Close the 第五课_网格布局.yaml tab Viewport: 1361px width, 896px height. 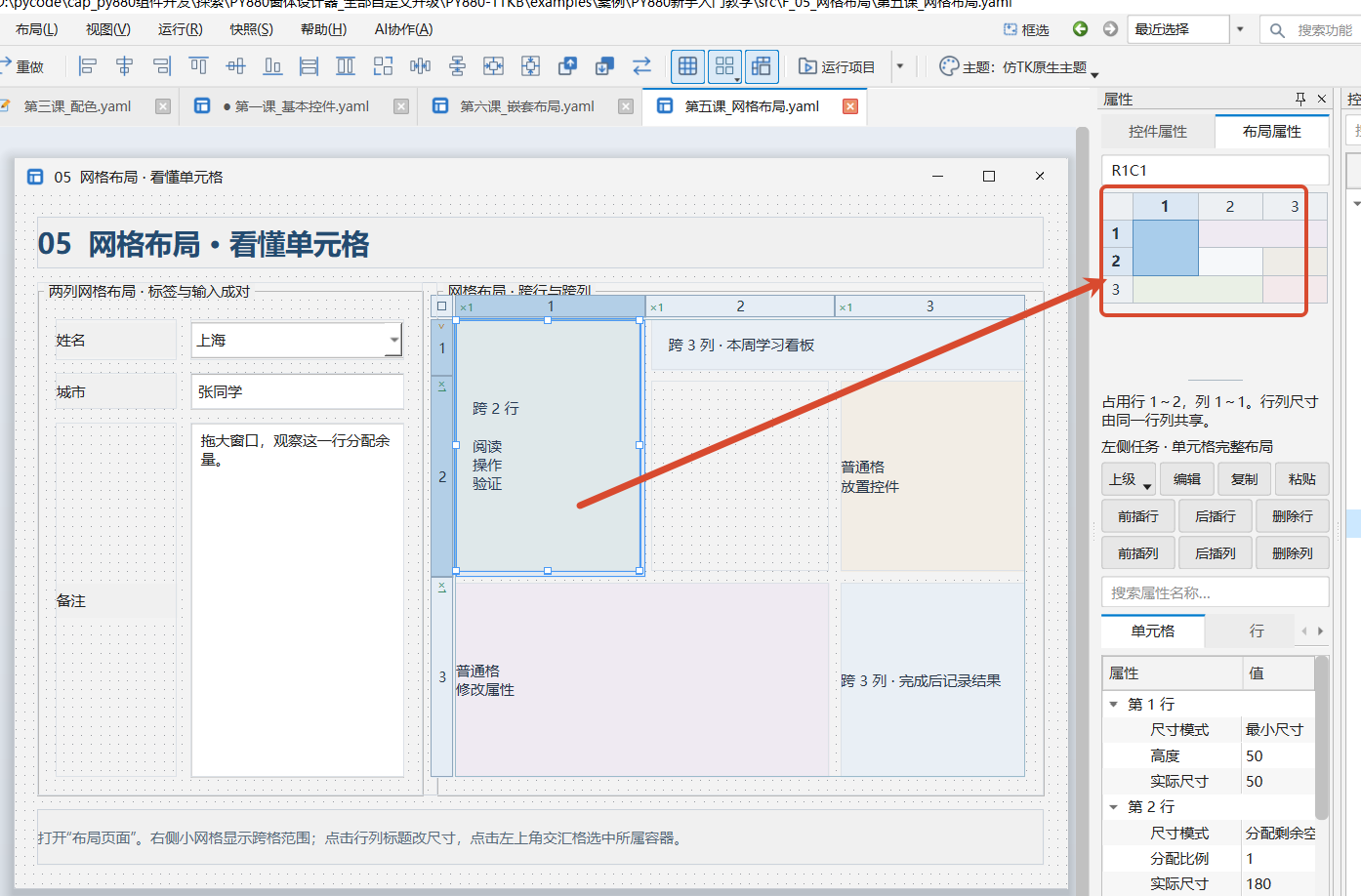point(850,106)
